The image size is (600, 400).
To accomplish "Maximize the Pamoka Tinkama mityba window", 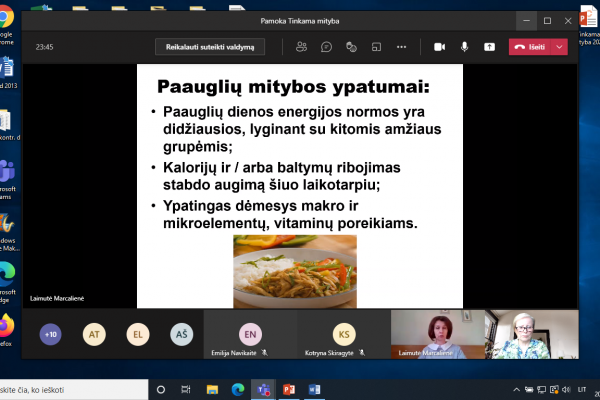I will (547, 21).
